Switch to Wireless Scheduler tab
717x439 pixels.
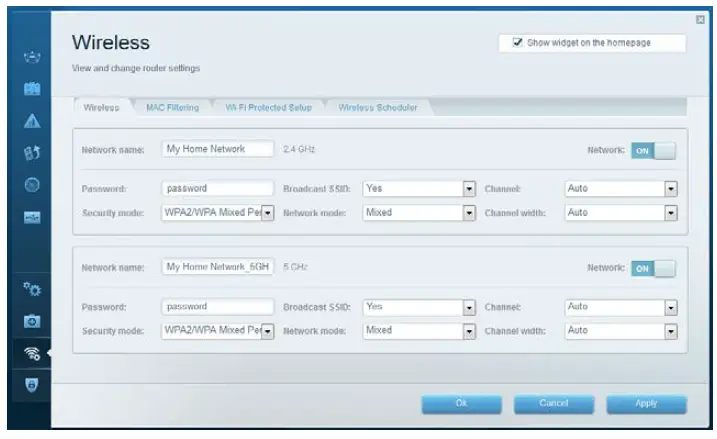378,107
